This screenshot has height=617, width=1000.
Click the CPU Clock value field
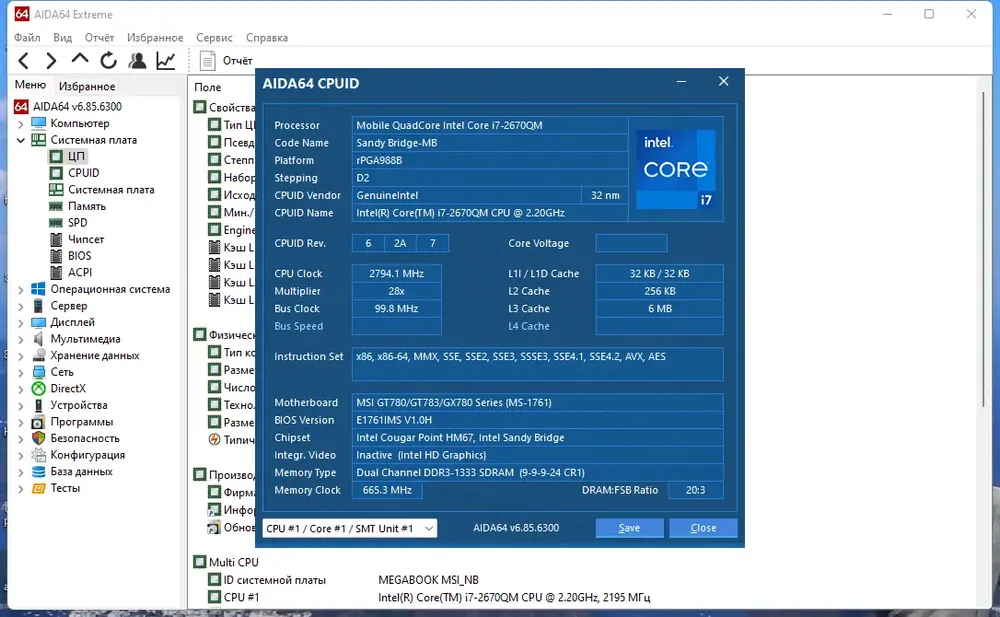point(396,274)
